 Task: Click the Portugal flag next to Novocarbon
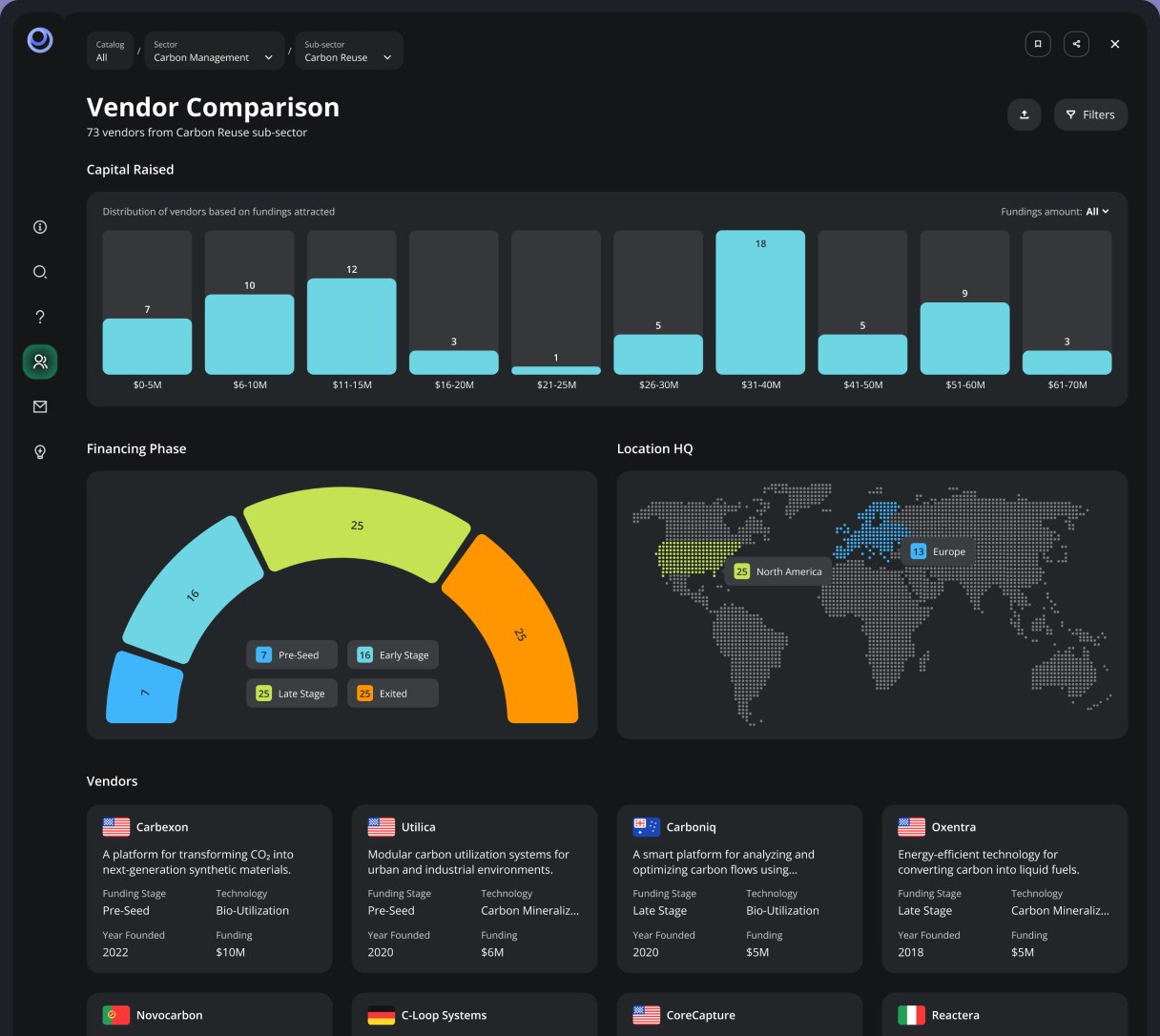pyautogui.click(x=116, y=1015)
